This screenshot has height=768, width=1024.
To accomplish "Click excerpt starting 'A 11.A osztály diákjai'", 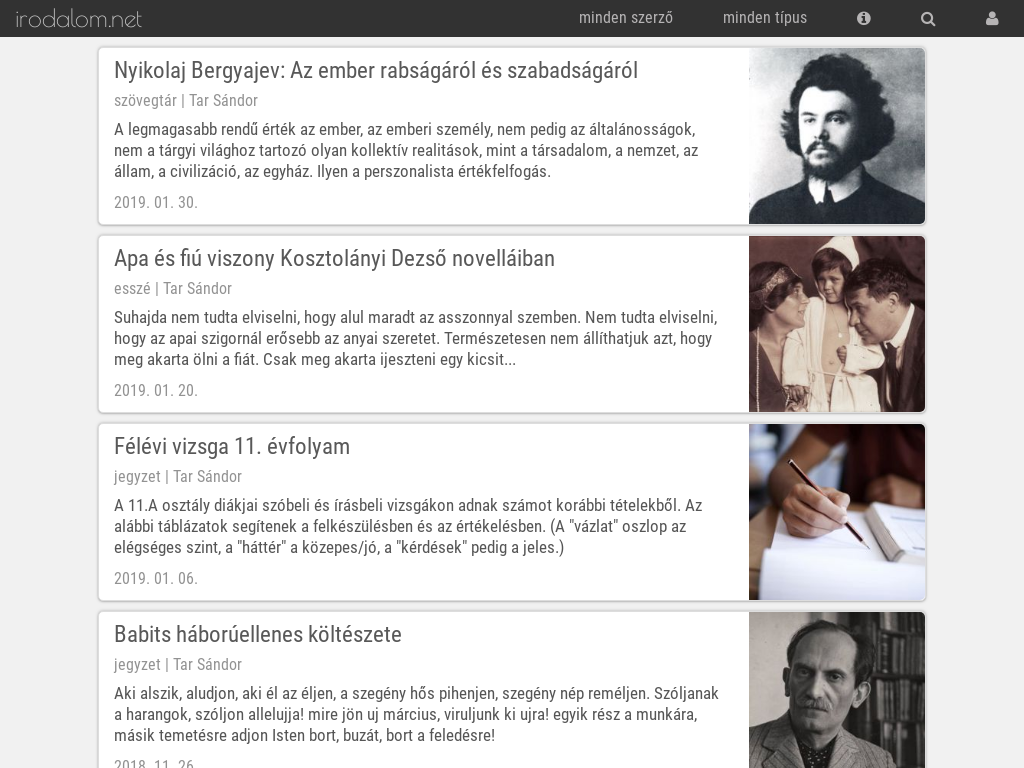I will 408,526.
